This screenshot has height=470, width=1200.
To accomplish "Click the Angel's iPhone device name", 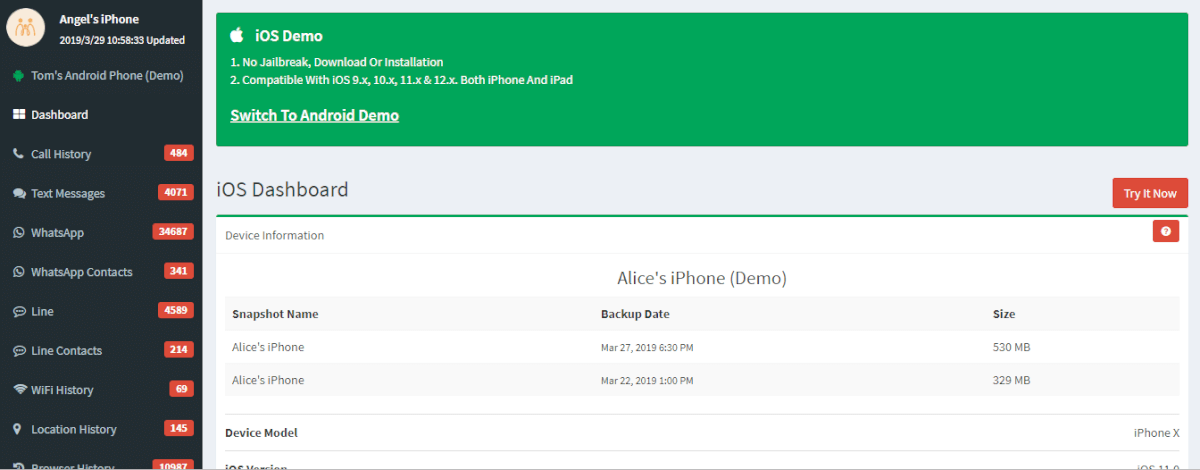I will [99, 19].
